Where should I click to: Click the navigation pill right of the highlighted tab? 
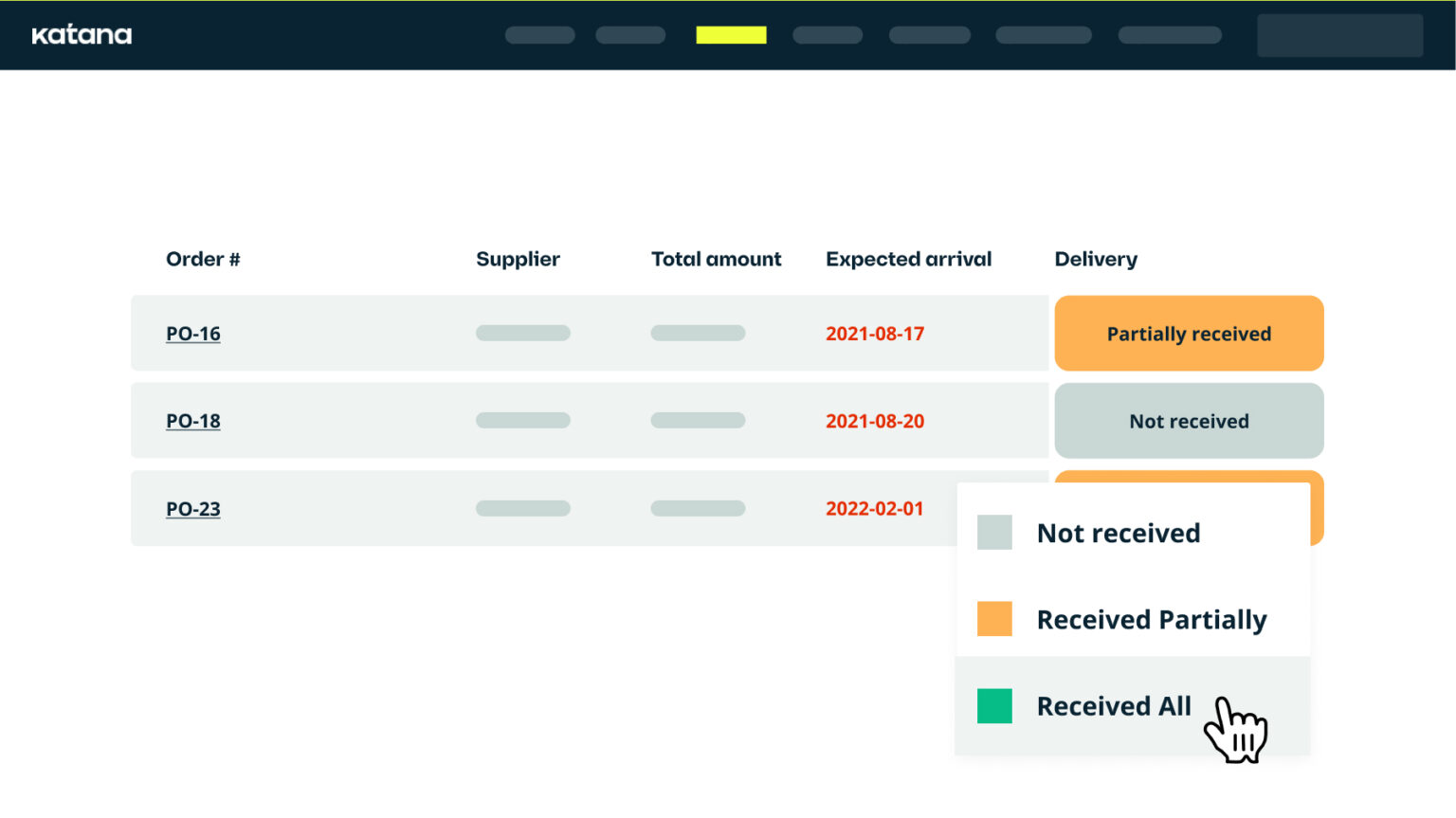coord(827,34)
